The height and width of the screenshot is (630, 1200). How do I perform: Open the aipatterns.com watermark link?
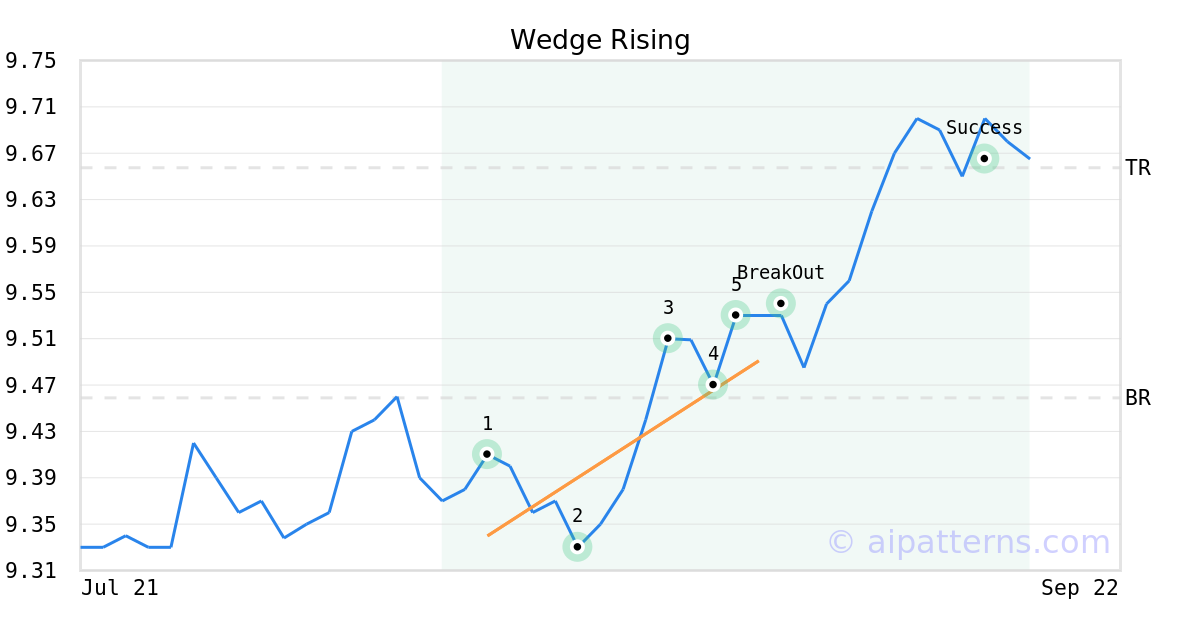point(968,542)
